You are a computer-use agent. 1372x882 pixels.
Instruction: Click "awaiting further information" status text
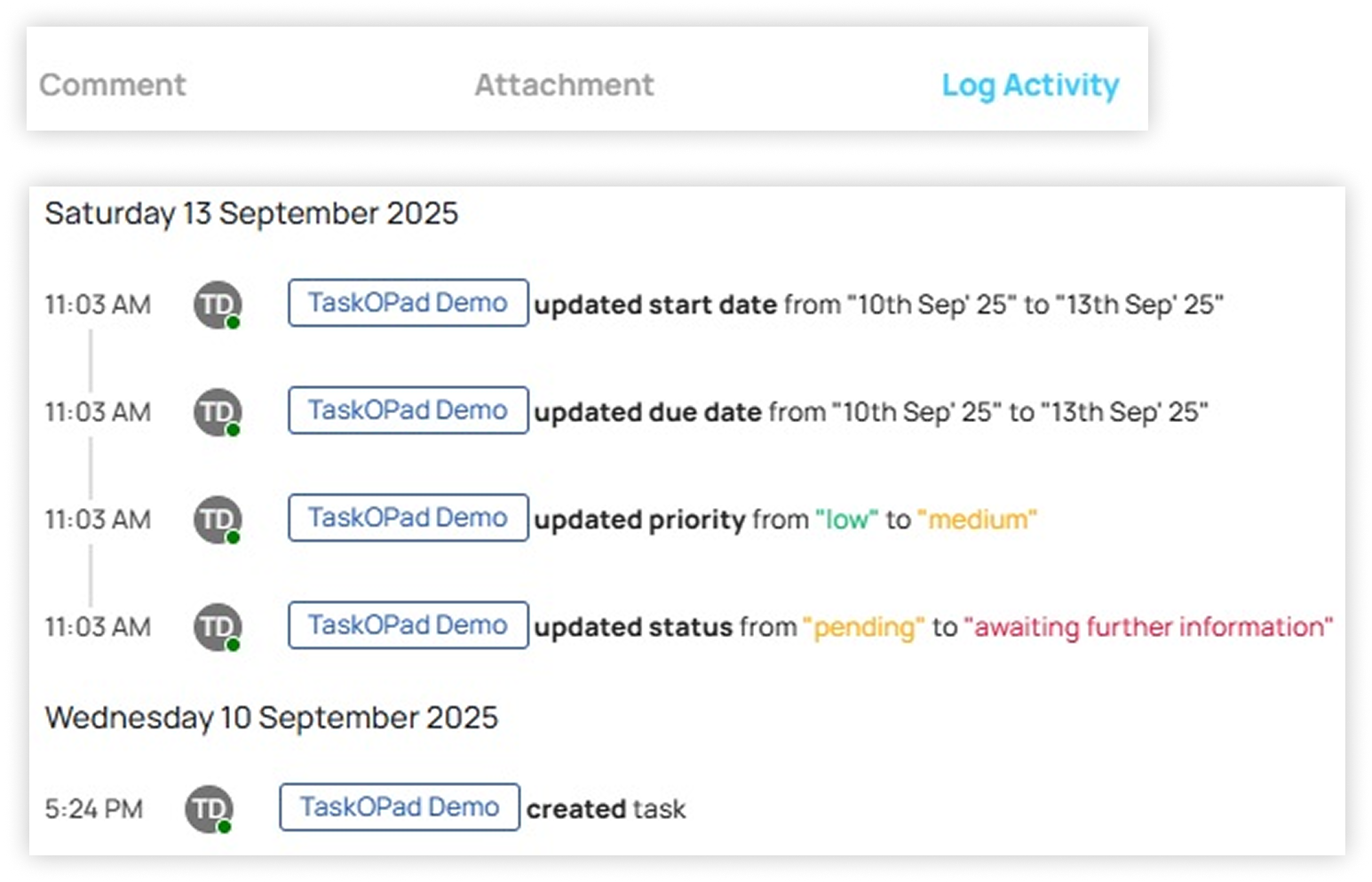click(x=1148, y=627)
